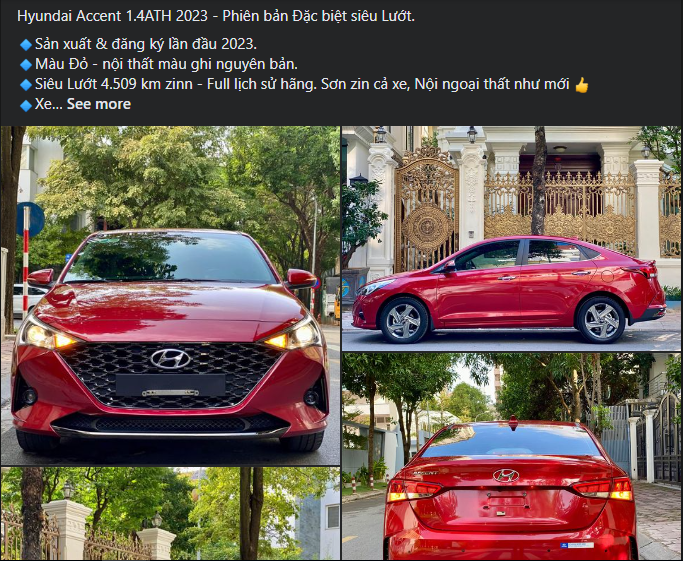Click blue diamond bullet before 'Màu Đỏ'
The image size is (683, 561).
(26, 64)
